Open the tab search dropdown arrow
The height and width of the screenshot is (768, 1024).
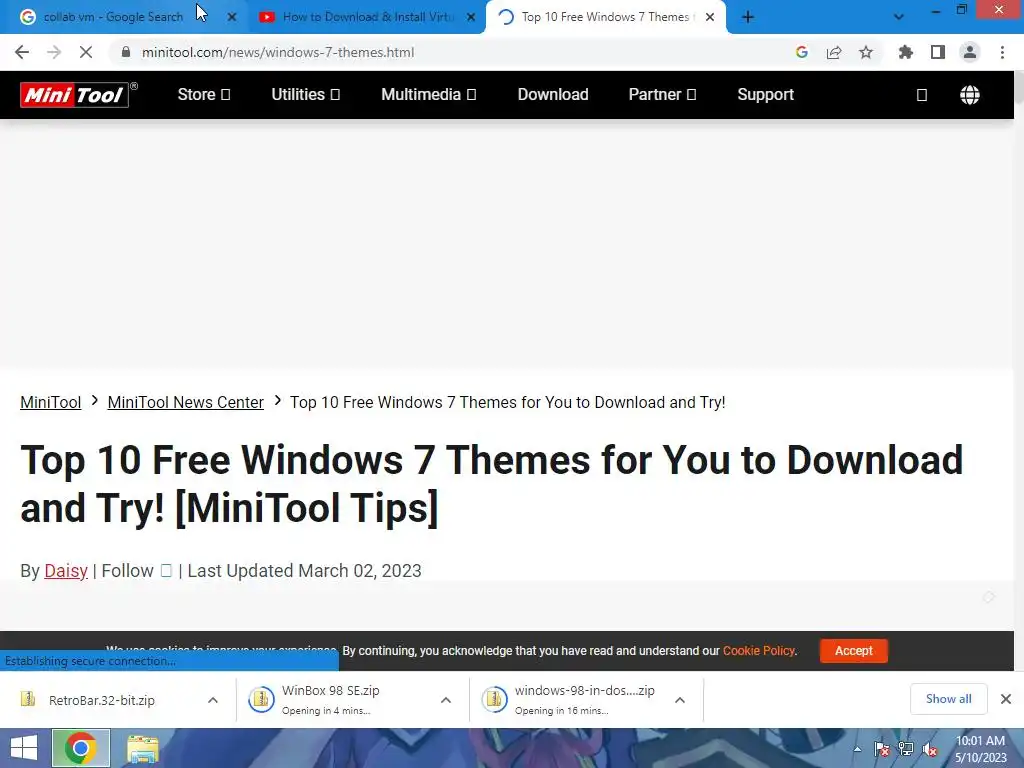(899, 17)
